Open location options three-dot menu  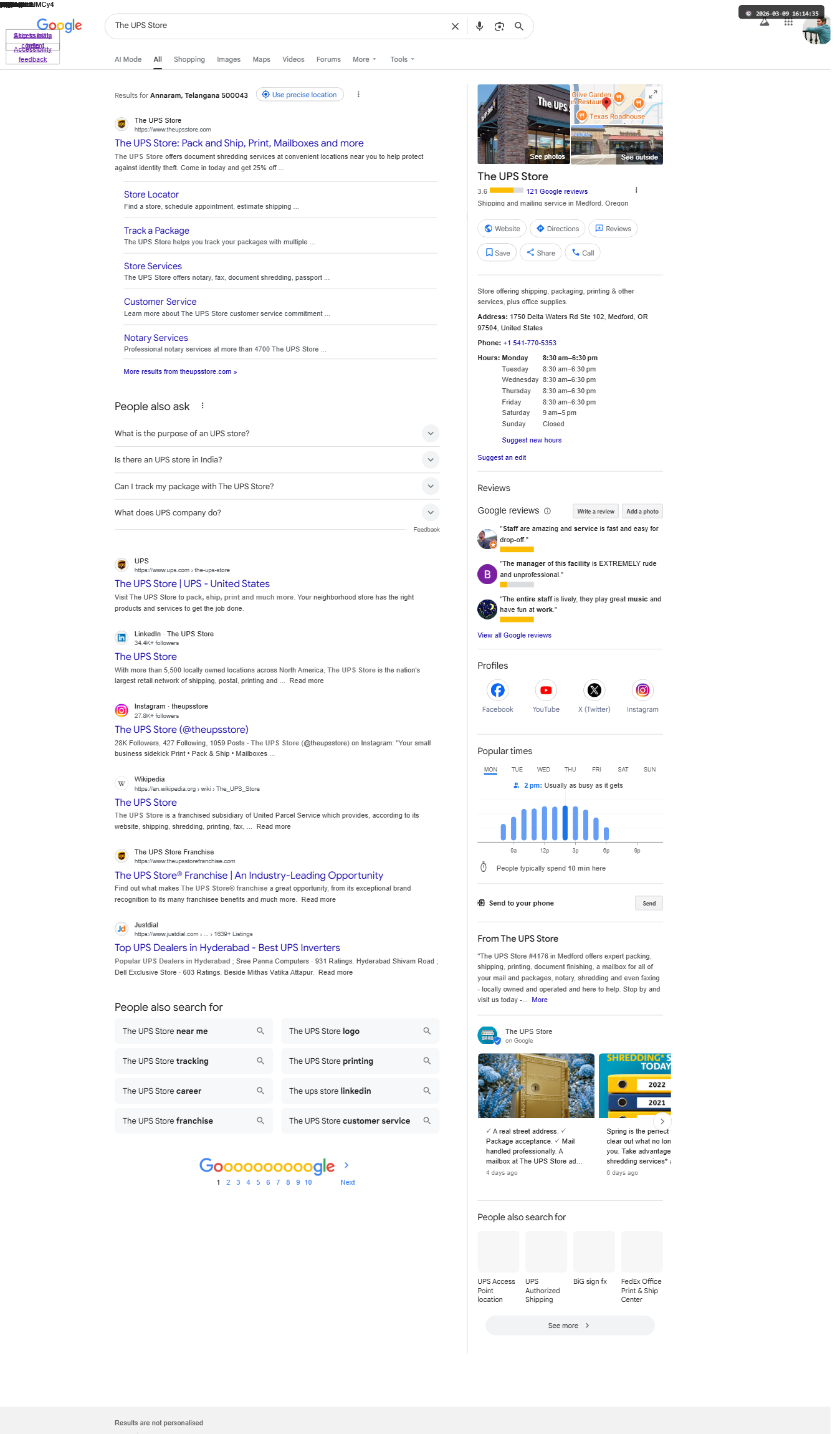coord(358,95)
